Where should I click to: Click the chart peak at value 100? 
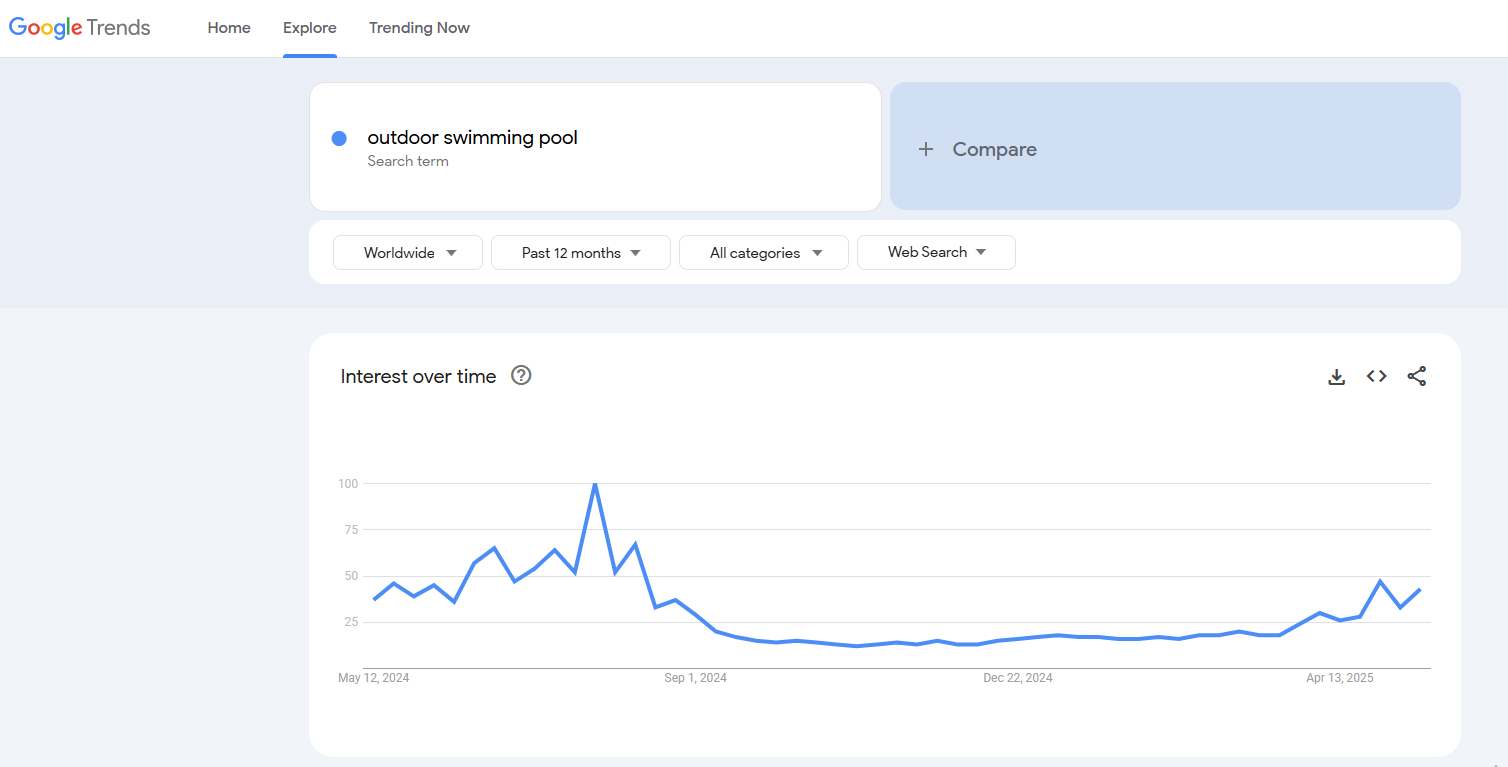[595, 484]
